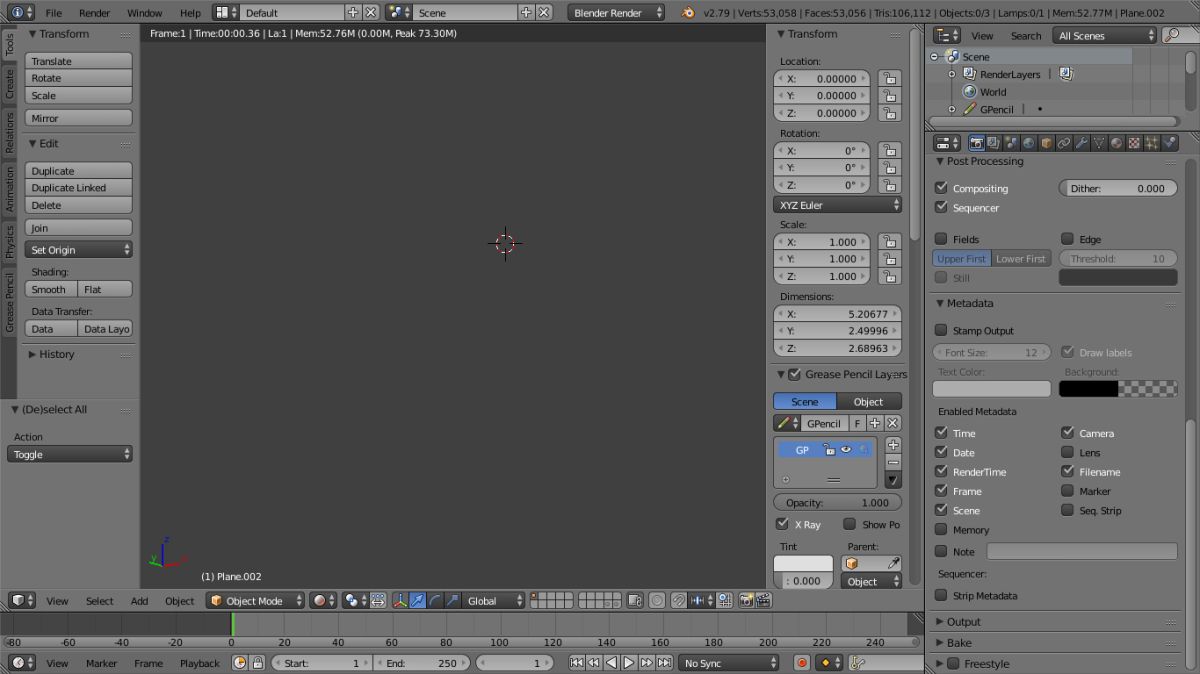This screenshot has height=674, width=1200.
Task: Open the Help menu
Action: [x=190, y=13]
